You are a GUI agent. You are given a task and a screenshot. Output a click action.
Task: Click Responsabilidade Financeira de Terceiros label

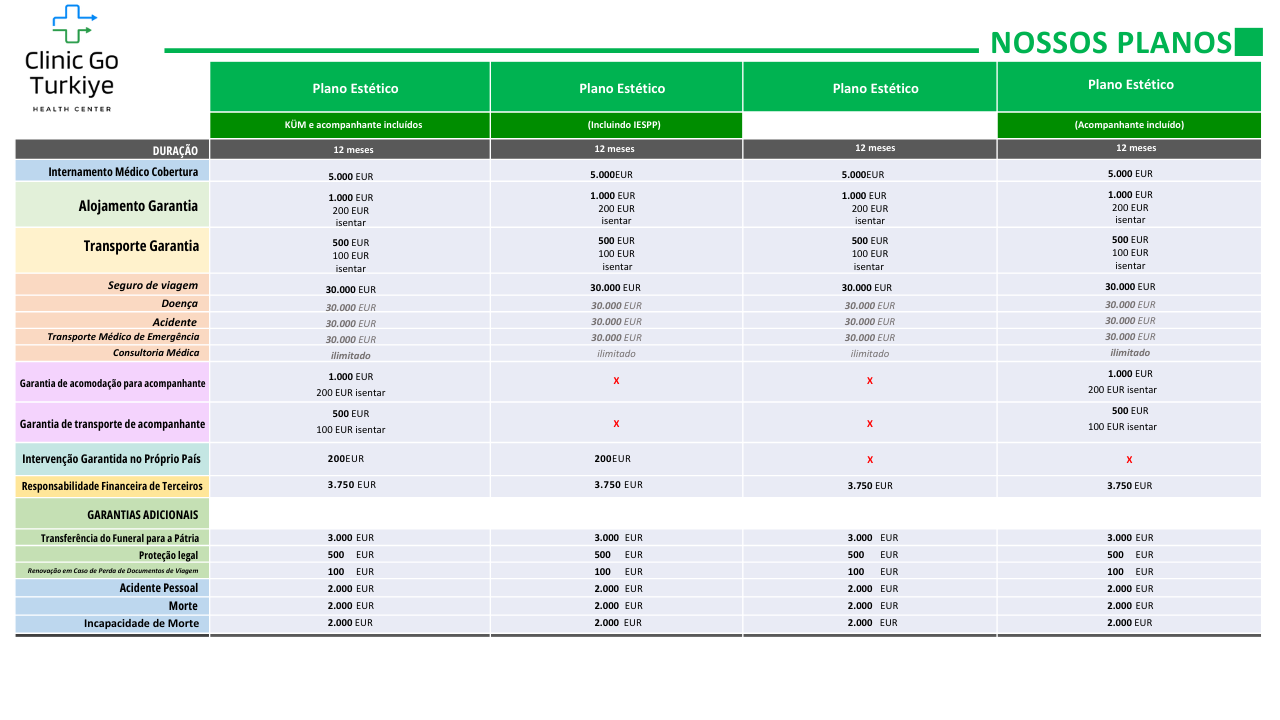click(112, 486)
